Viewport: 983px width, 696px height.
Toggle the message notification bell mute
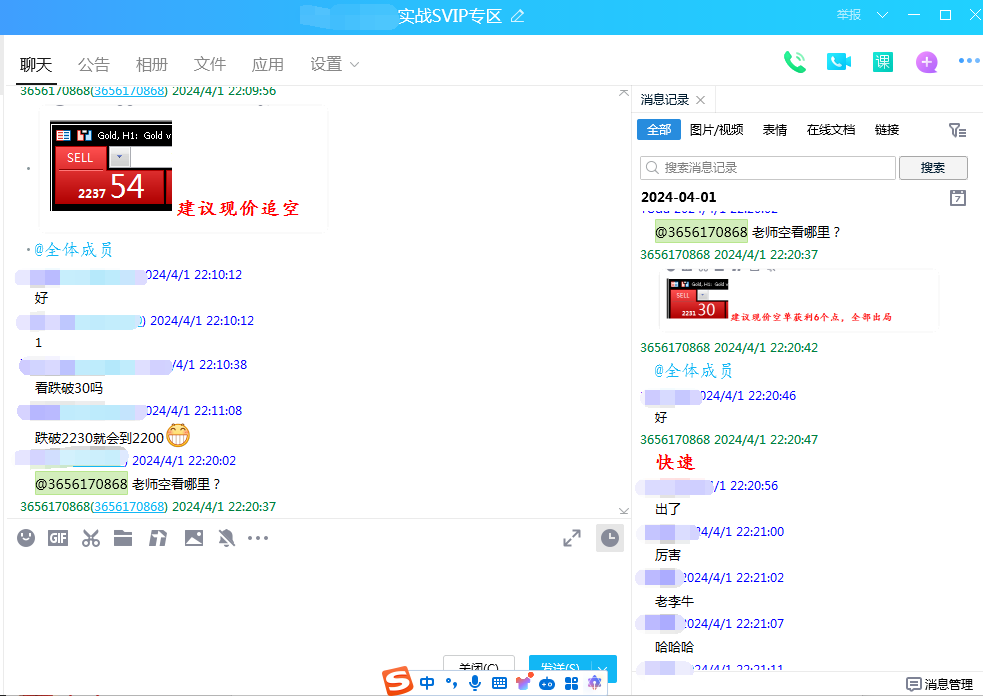(227, 539)
